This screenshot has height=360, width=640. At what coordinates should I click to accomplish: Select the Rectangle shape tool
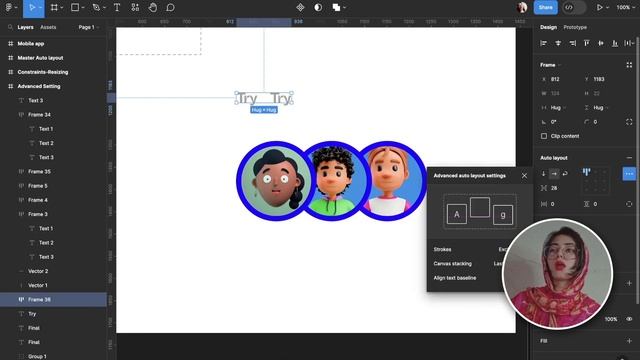(x=75, y=7)
